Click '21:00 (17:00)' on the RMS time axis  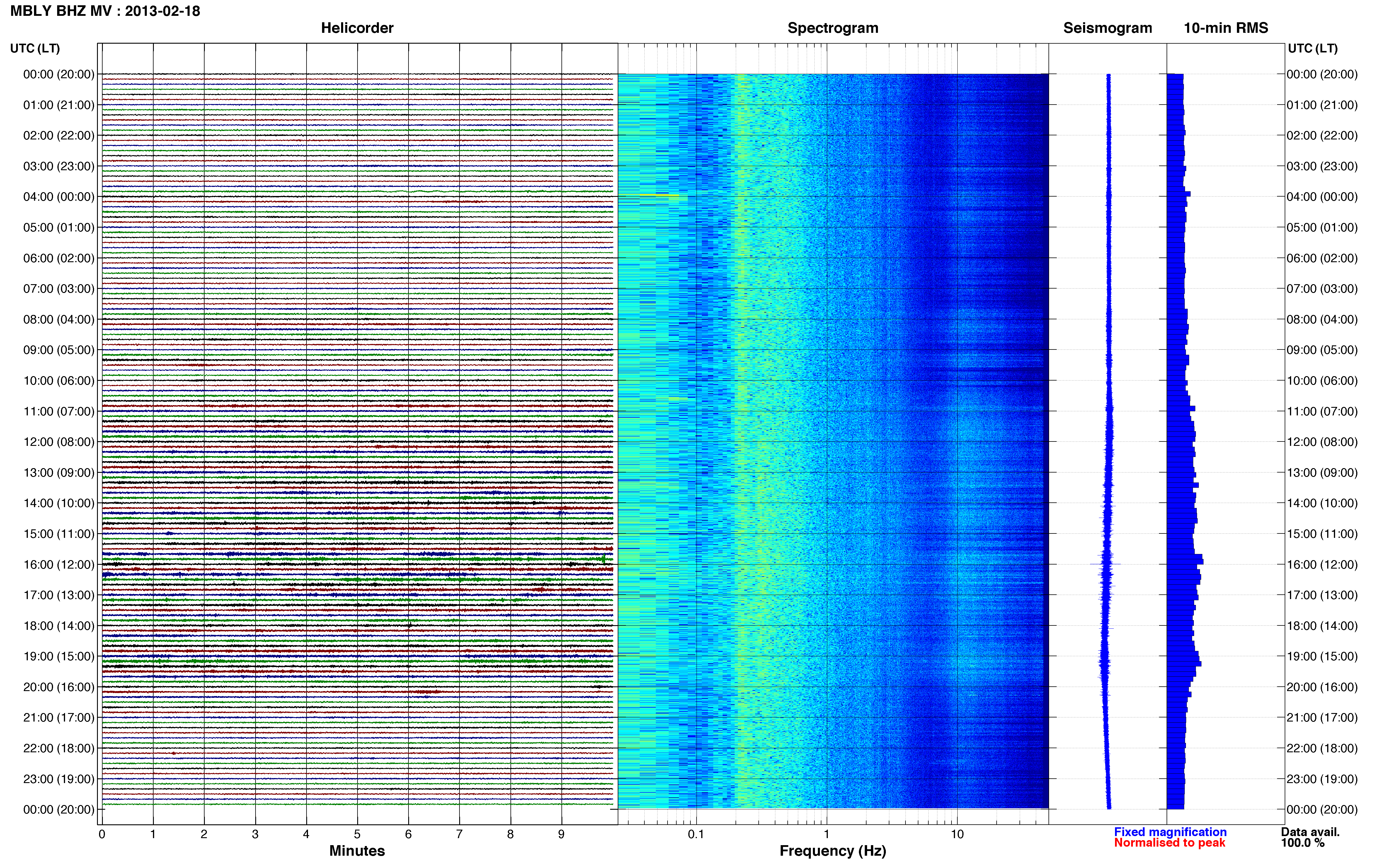(1322, 718)
